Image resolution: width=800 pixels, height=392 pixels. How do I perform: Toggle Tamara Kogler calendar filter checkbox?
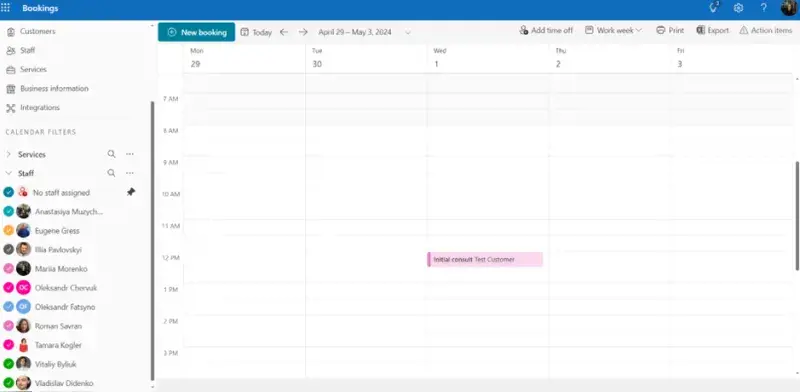point(8,345)
